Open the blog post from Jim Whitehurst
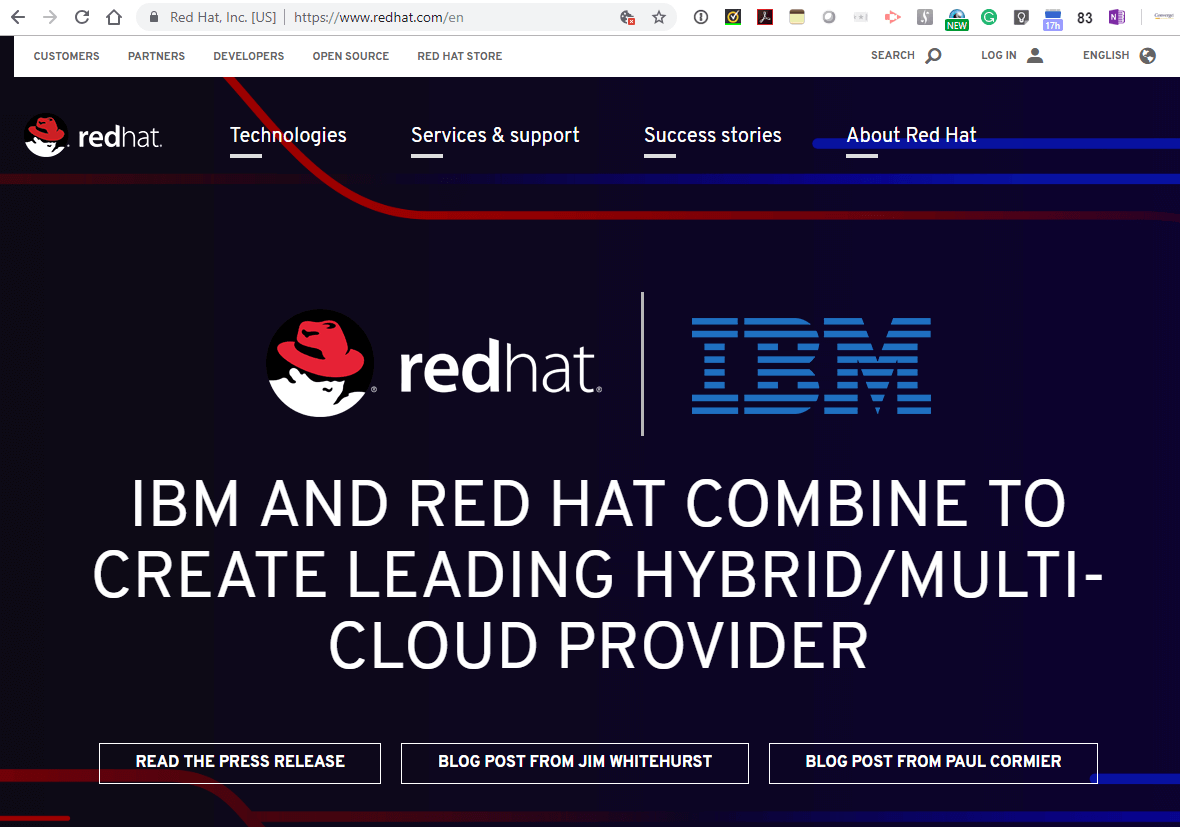This screenshot has width=1180, height=827. [x=574, y=762]
